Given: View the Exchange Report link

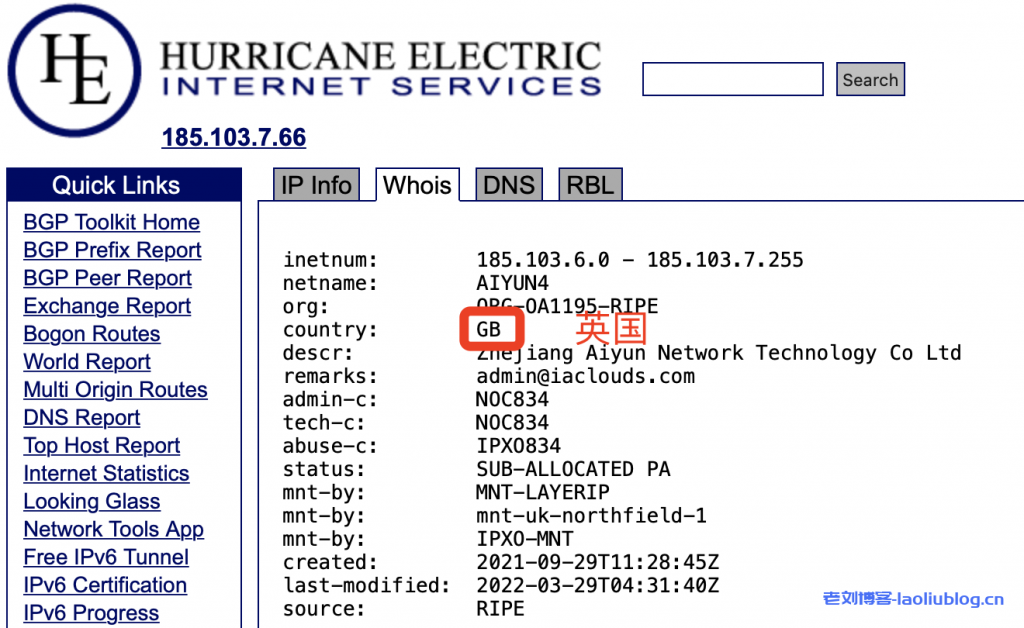Looking at the screenshot, I should (x=107, y=307).
